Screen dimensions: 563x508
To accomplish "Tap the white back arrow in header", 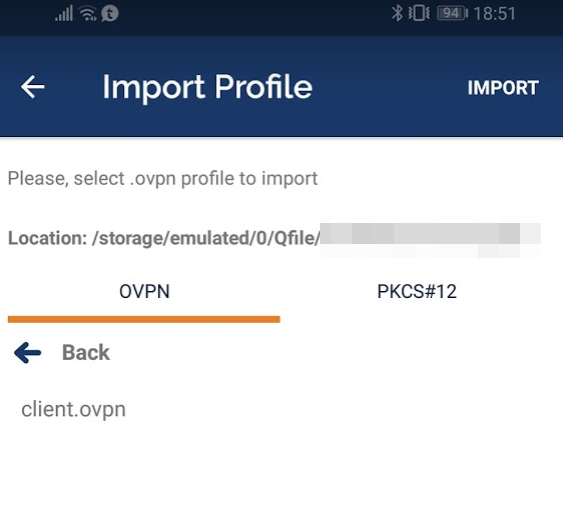I will tap(32, 87).
